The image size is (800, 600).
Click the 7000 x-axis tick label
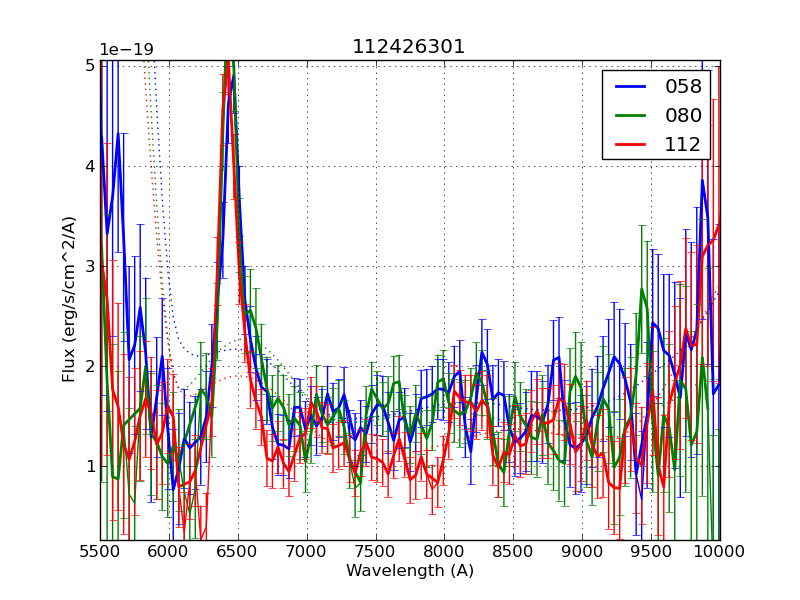tap(307, 551)
